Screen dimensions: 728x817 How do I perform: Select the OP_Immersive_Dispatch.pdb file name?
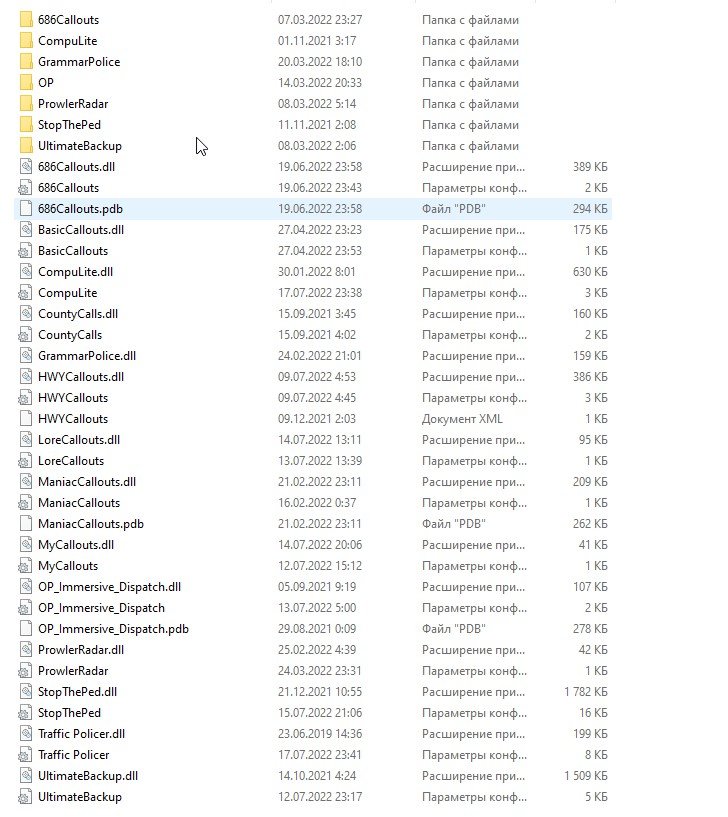pyautogui.click(x=113, y=629)
